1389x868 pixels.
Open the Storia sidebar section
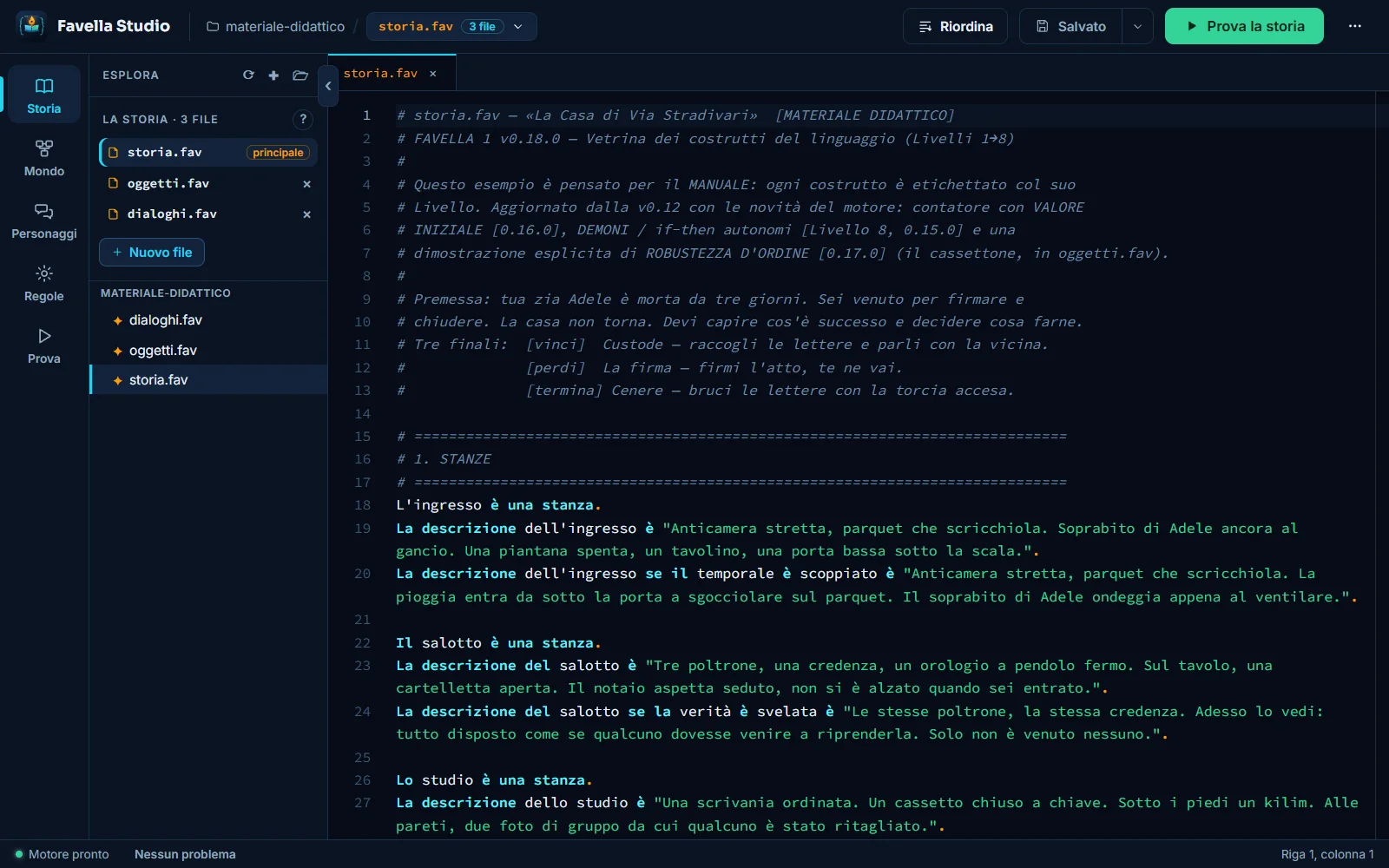click(x=44, y=95)
